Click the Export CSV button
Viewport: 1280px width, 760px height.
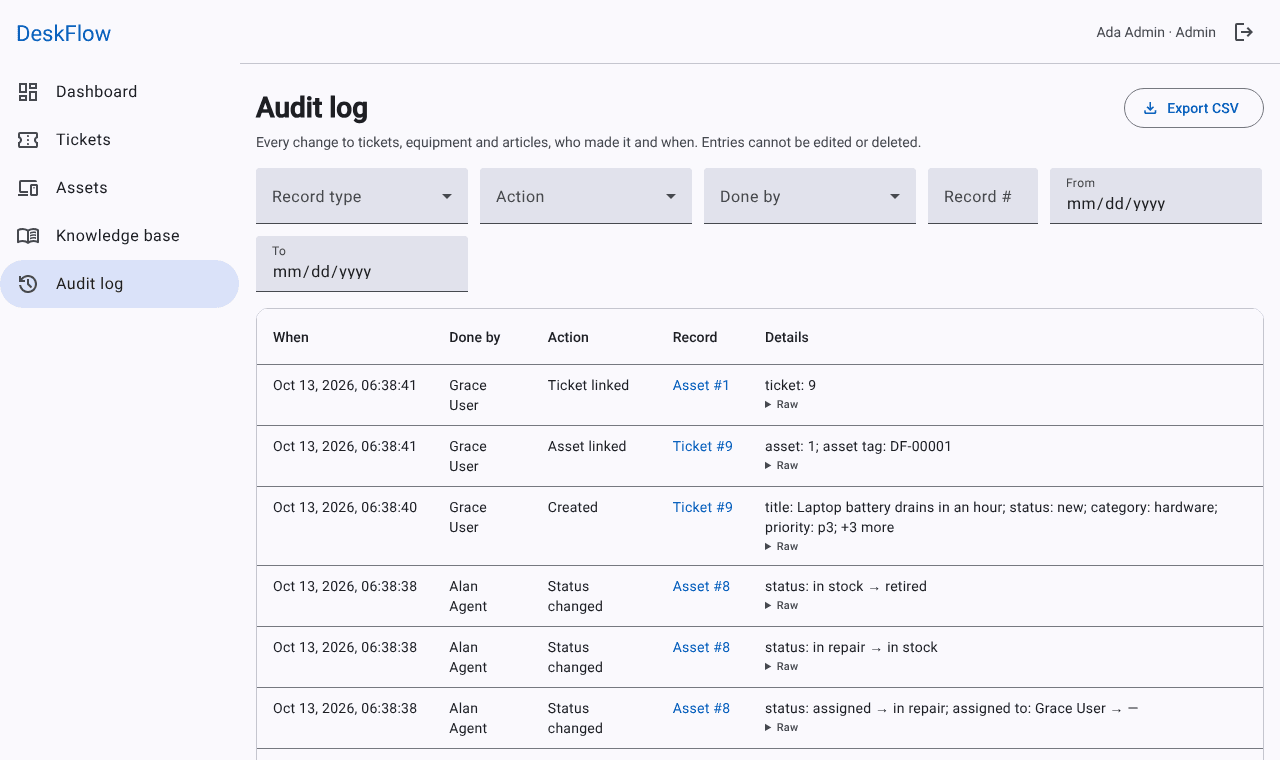1194,108
